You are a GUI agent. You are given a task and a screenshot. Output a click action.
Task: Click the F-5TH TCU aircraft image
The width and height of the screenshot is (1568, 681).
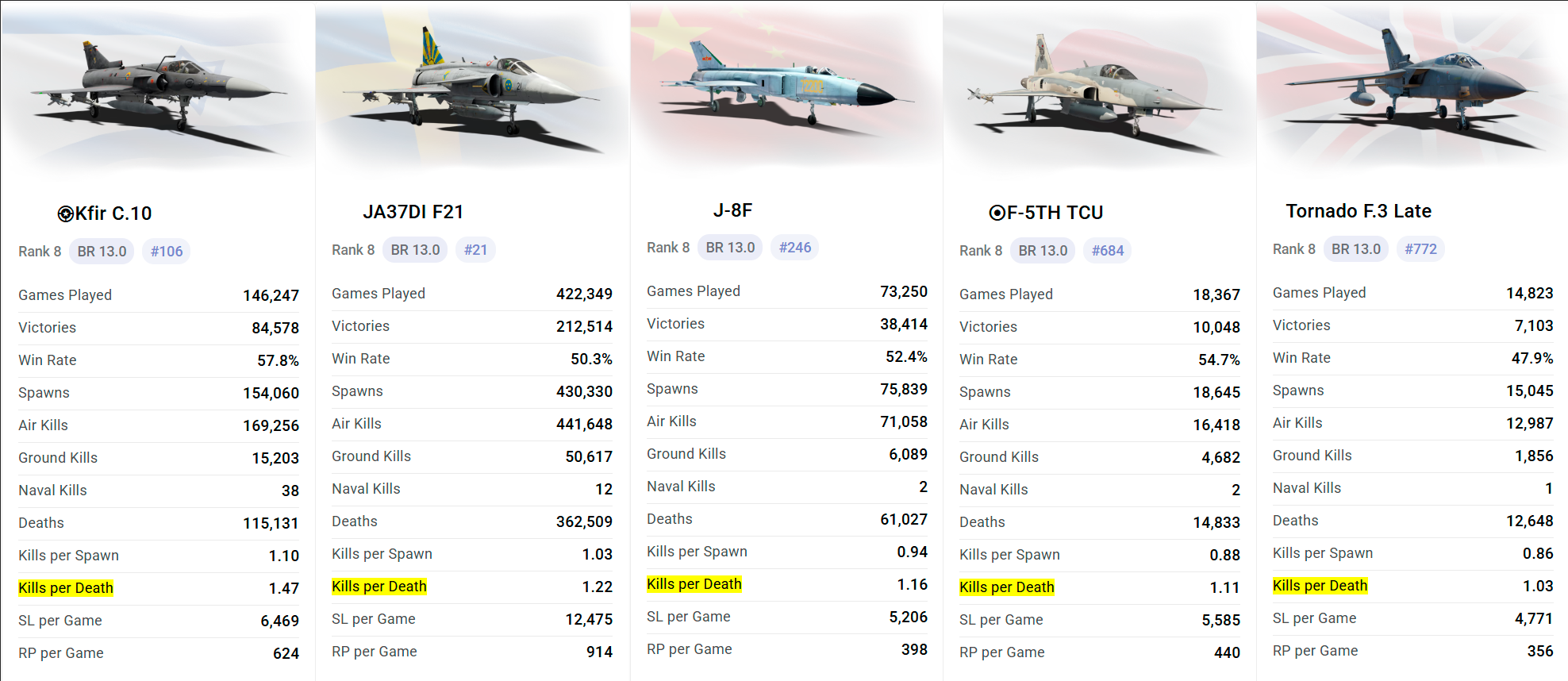click(1099, 87)
